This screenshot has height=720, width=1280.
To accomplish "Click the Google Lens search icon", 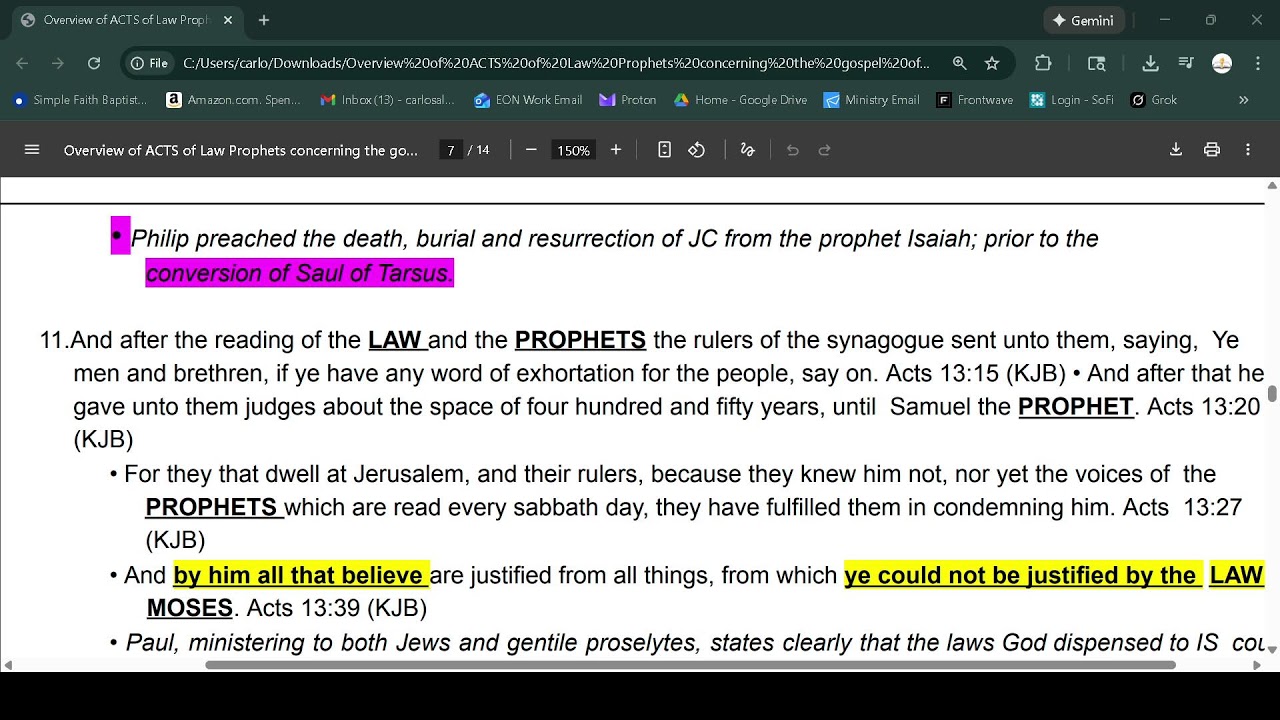I will click(1097, 63).
